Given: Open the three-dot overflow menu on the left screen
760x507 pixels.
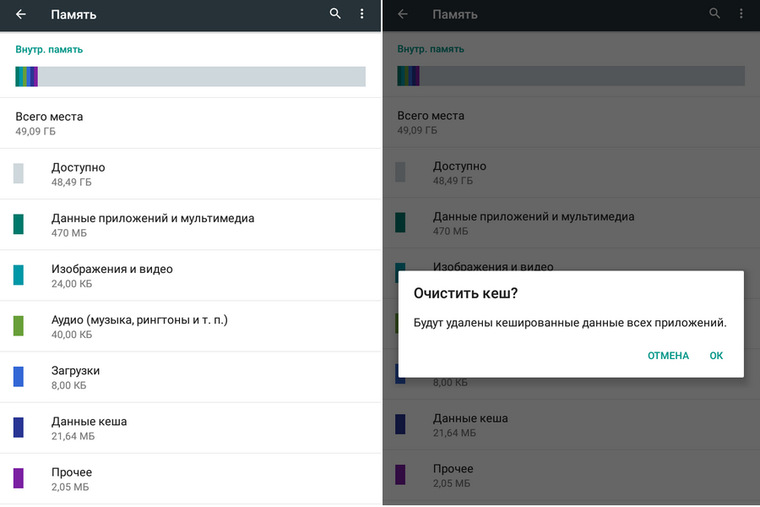Looking at the screenshot, I should click(x=362, y=14).
